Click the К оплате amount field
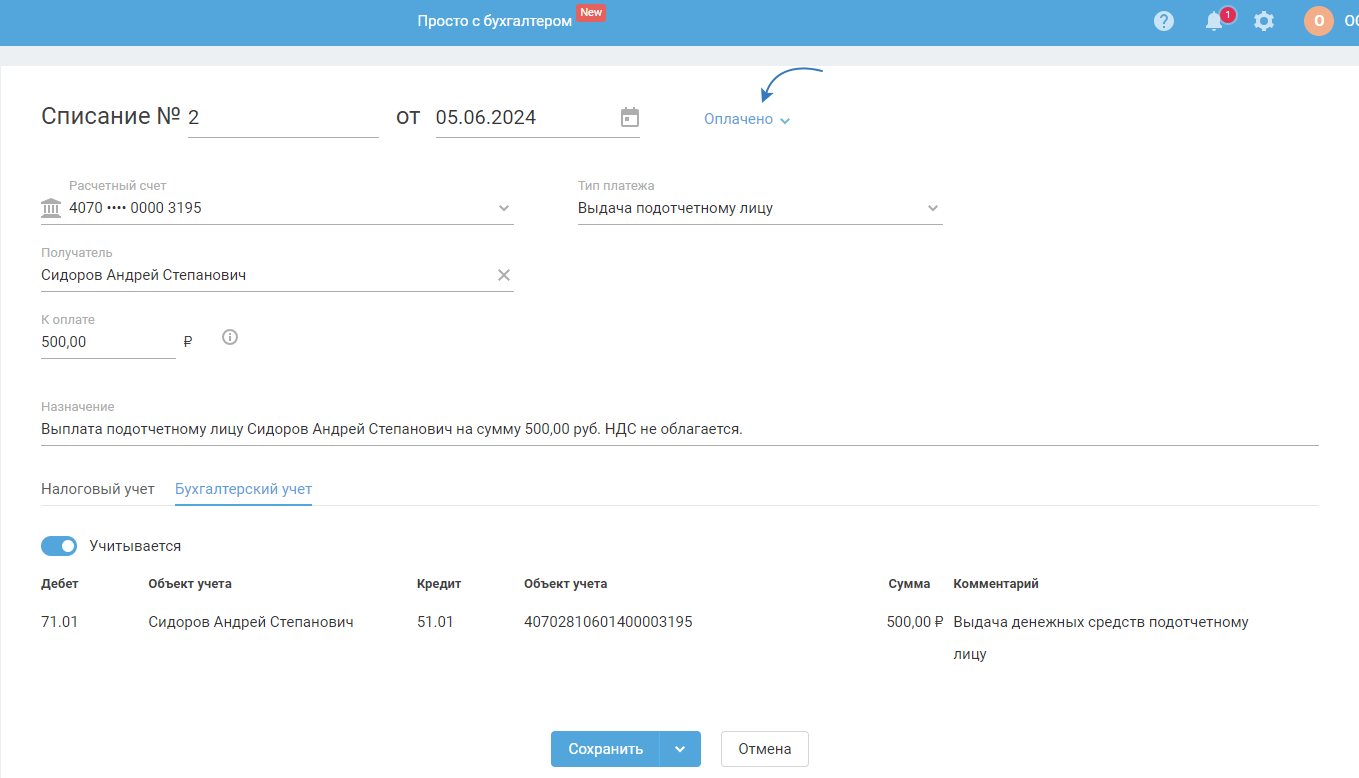 pyautogui.click(x=107, y=342)
